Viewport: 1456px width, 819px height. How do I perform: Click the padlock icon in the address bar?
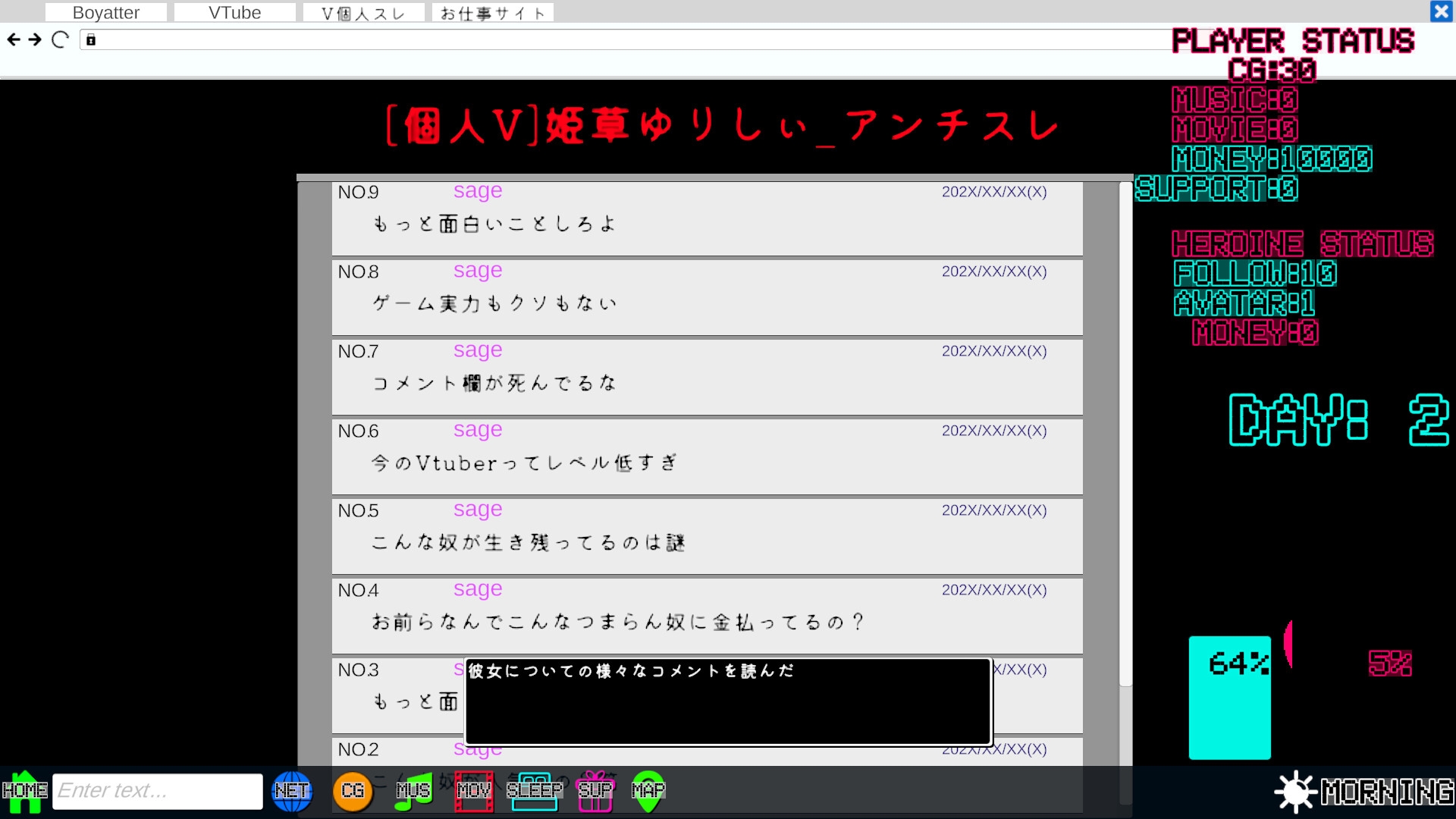(x=92, y=40)
